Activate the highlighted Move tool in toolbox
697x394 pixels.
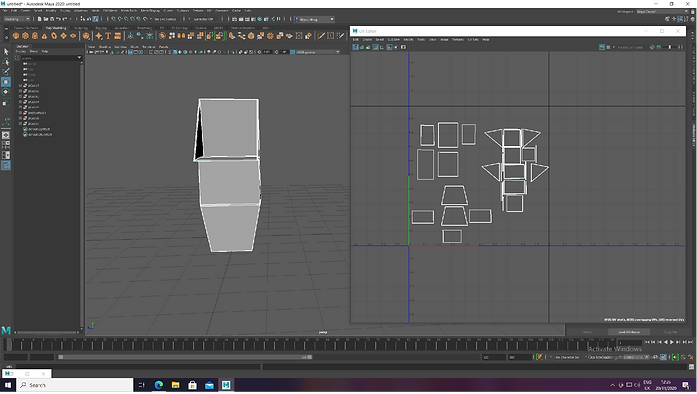(6, 82)
